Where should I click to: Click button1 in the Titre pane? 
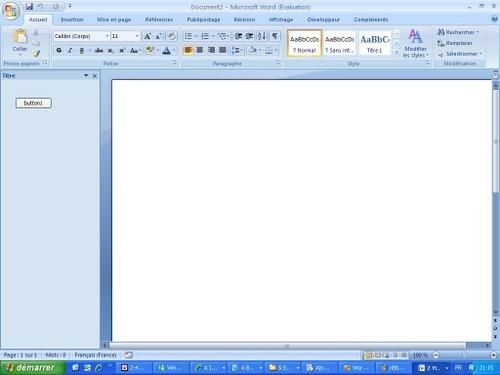(34, 103)
